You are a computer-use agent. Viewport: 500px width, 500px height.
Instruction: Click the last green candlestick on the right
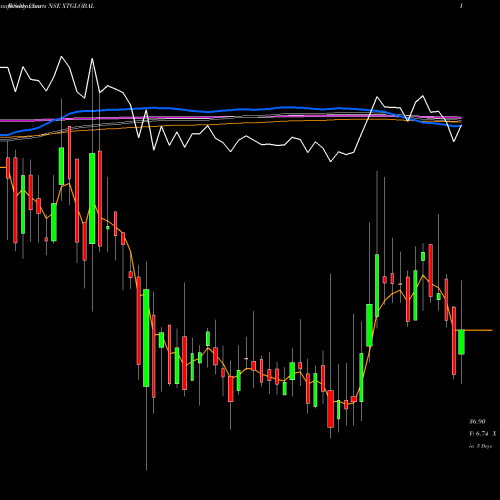[461, 342]
